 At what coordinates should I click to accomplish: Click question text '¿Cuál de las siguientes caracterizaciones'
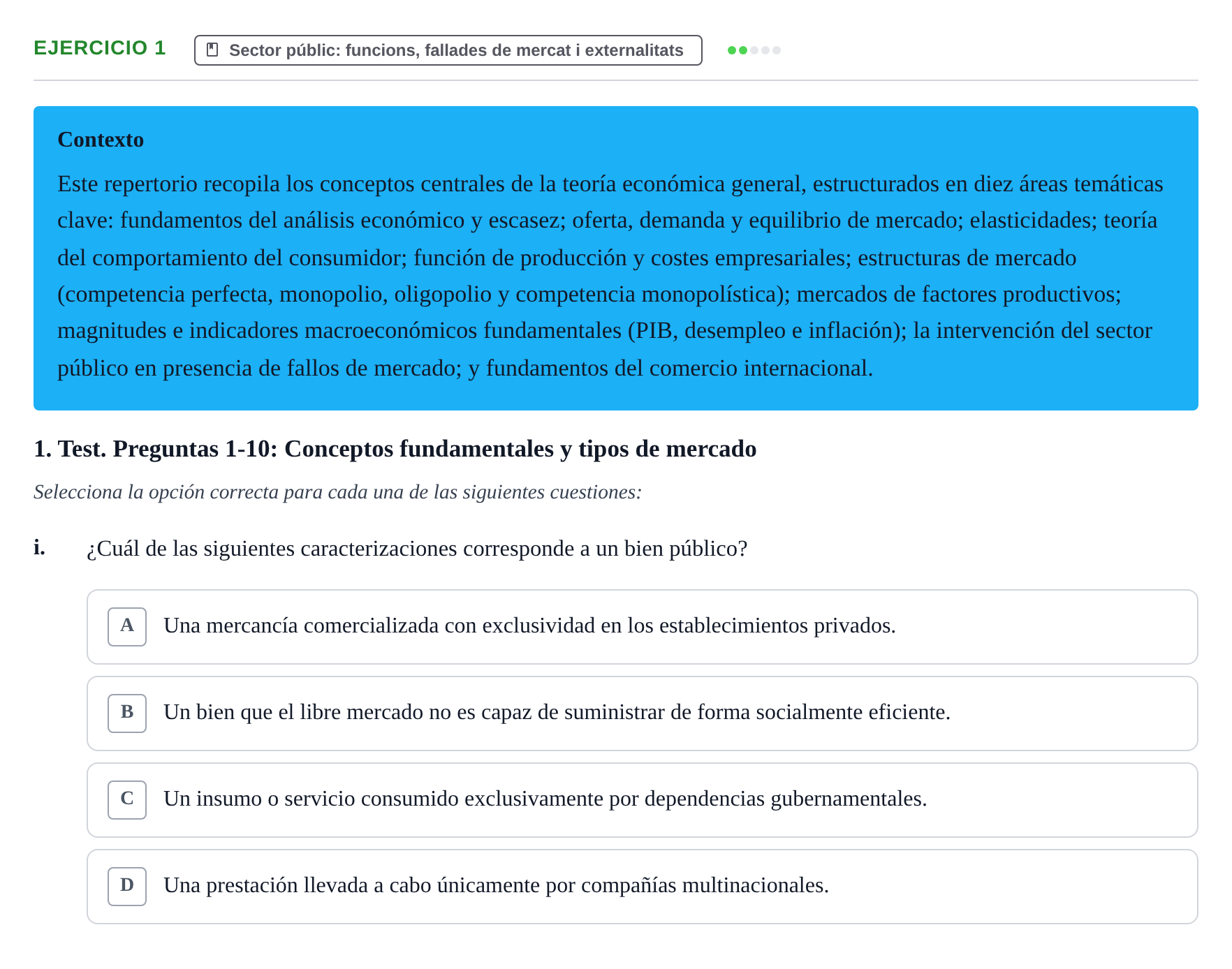417,549
